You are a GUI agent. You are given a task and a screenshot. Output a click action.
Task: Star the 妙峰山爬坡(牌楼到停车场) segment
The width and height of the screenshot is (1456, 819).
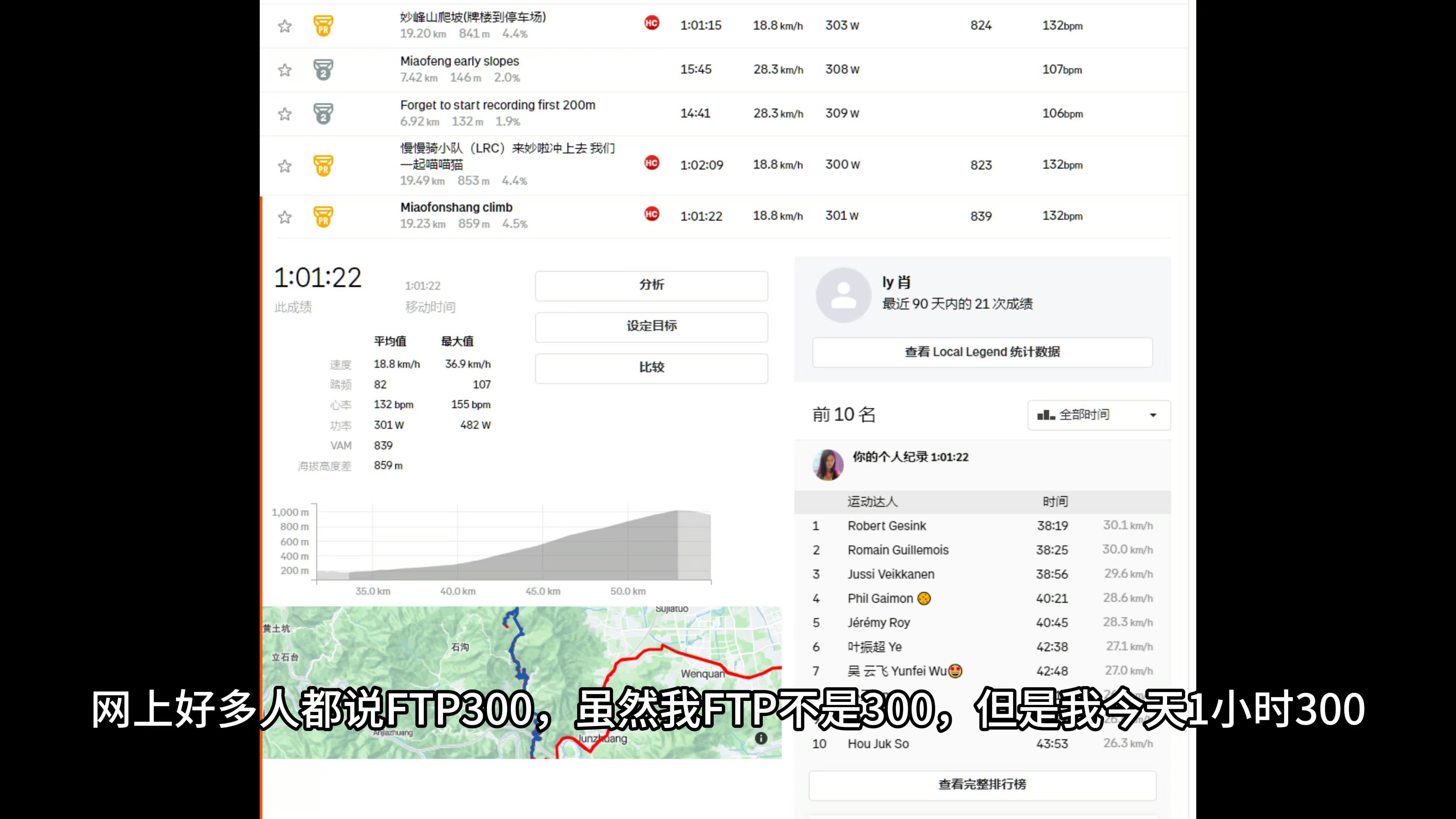285,26
